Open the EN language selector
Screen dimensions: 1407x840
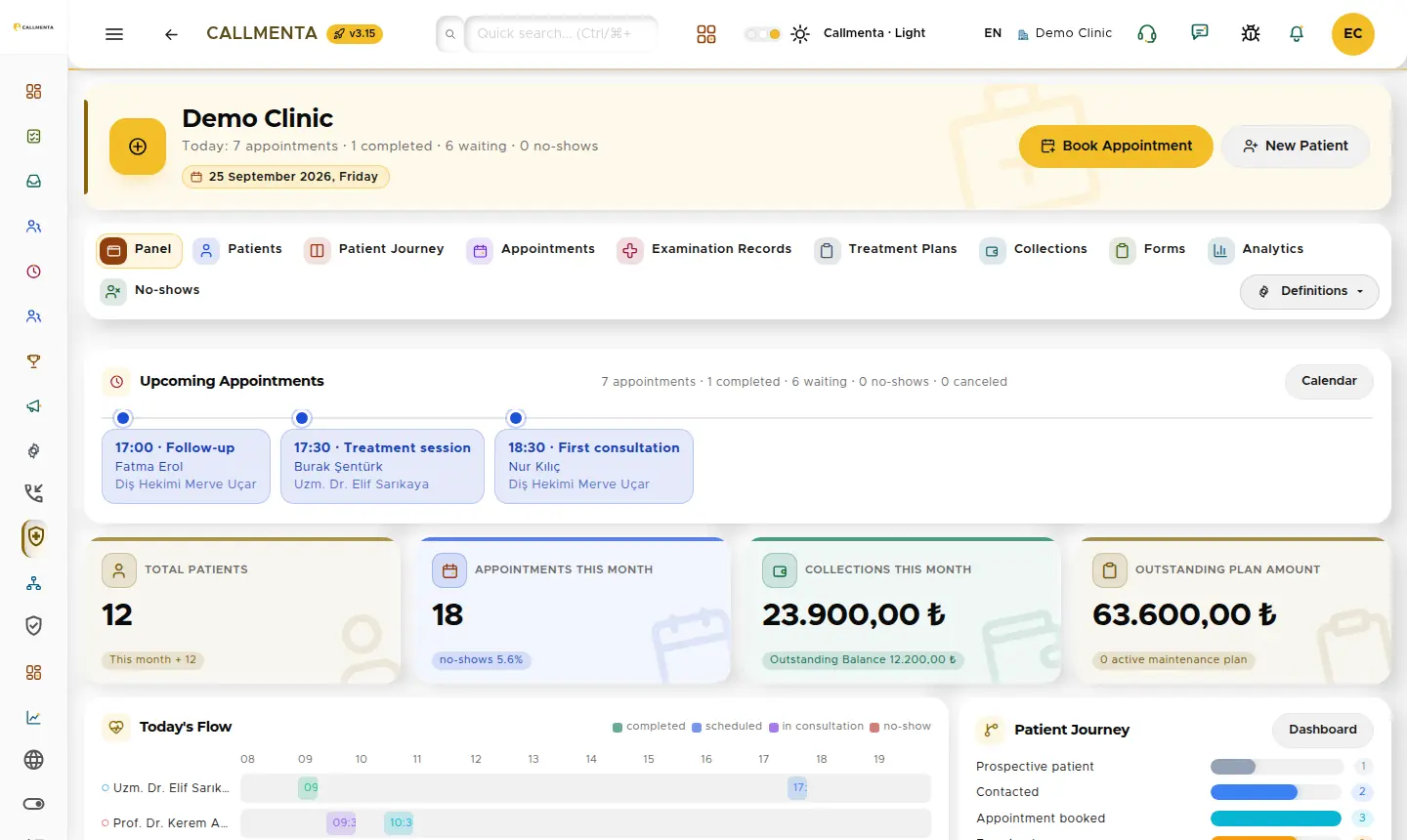point(993,33)
